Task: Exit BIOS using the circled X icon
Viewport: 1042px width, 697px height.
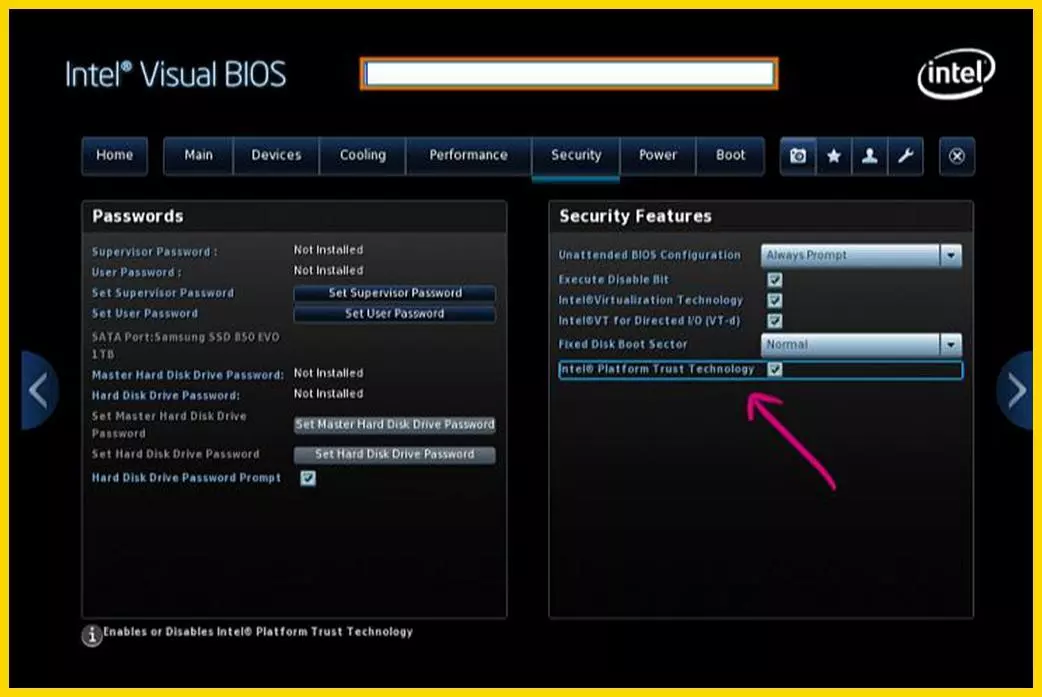Action: [x=957, y=156]
